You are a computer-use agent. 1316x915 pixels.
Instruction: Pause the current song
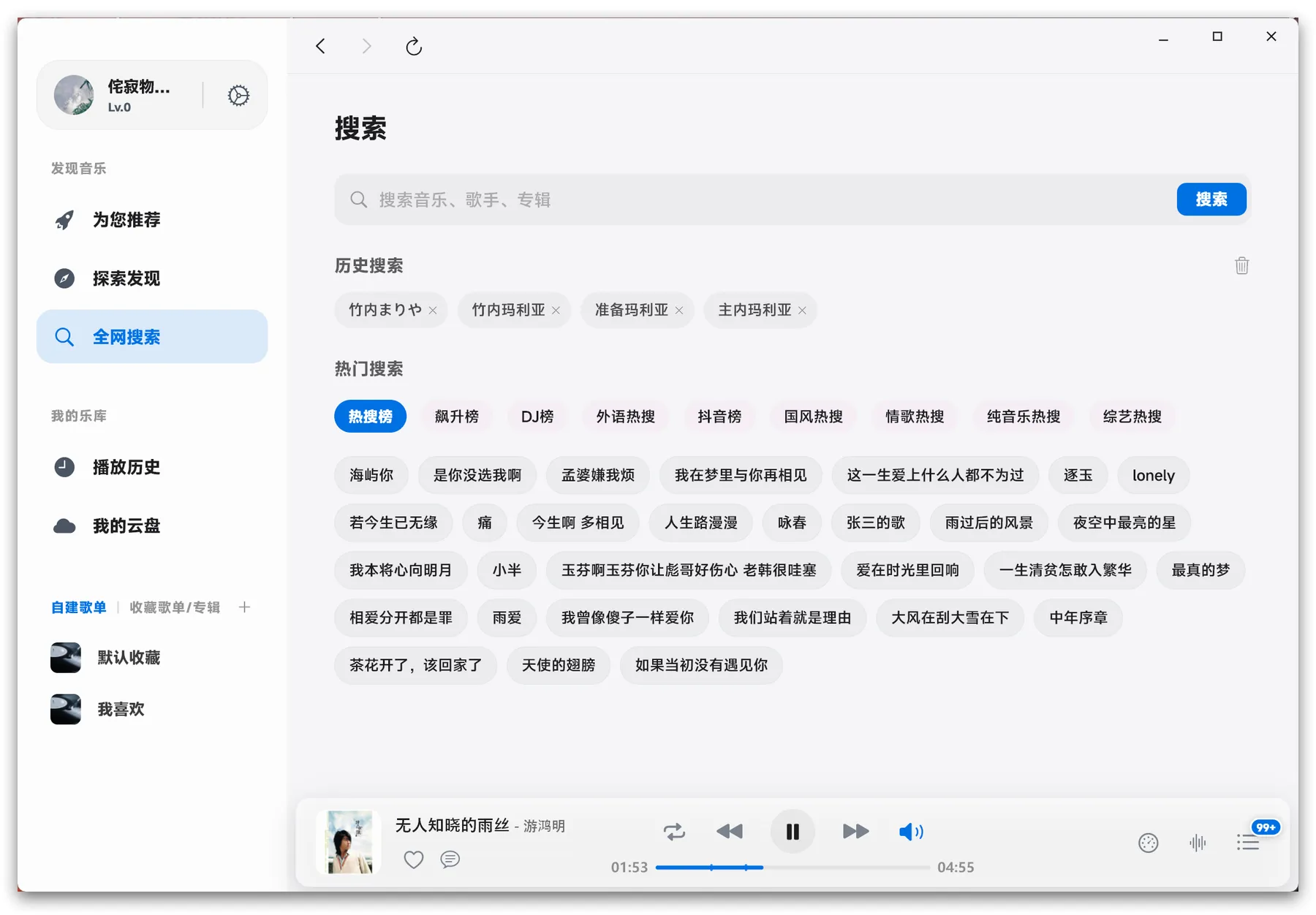[x=793, y=832]
